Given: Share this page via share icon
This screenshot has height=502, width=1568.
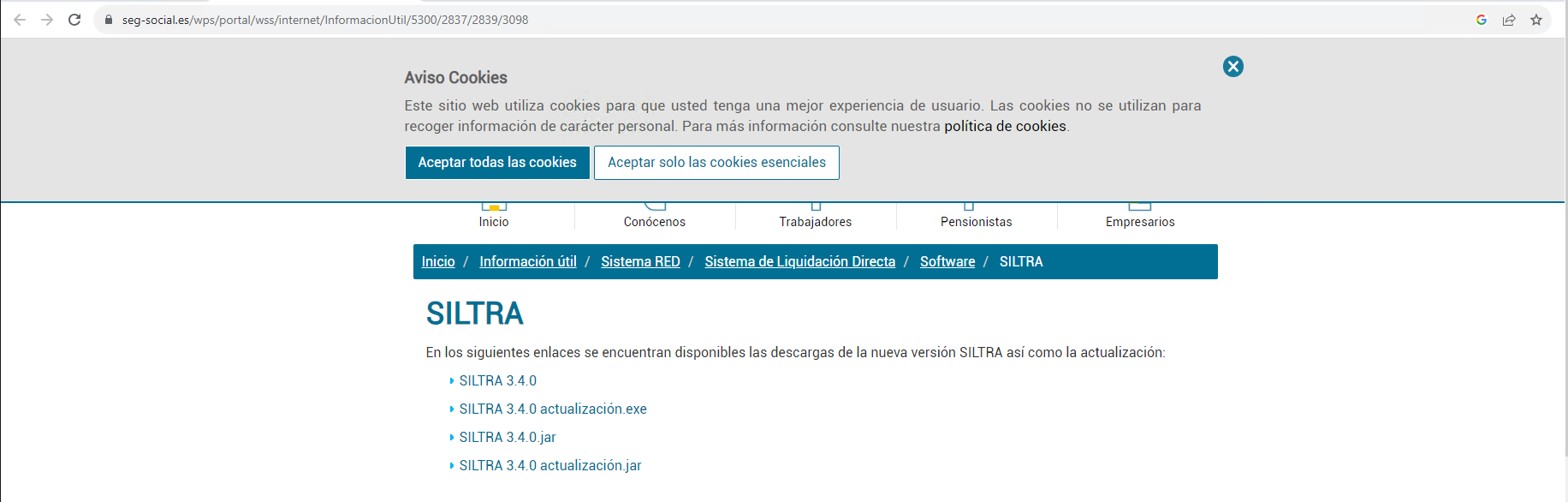Looking at the screenshot, I should [x=1509, y=20].
